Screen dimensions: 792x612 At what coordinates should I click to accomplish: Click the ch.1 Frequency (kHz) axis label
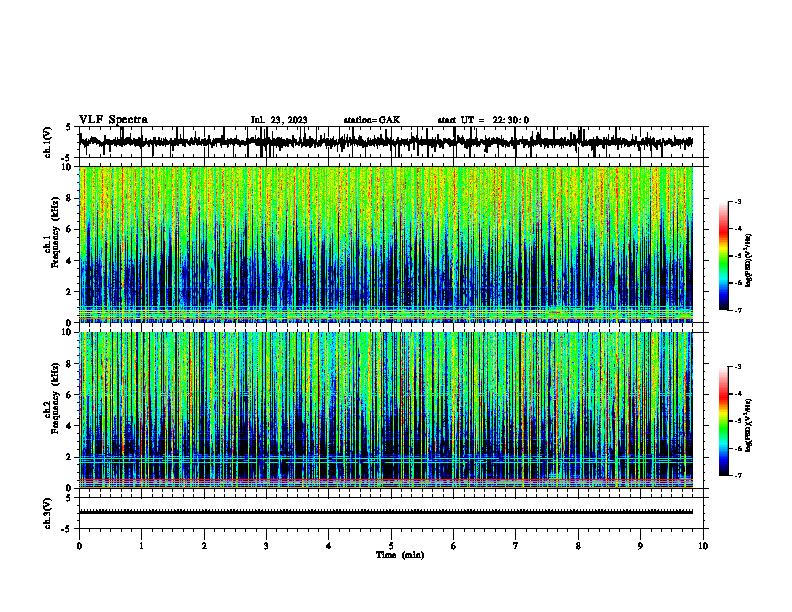click(52, 244)
